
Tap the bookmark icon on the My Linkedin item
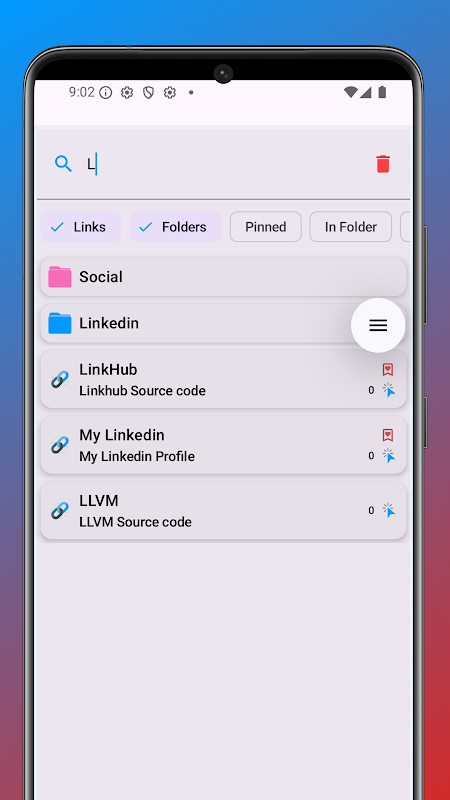[x=388, y=435]
